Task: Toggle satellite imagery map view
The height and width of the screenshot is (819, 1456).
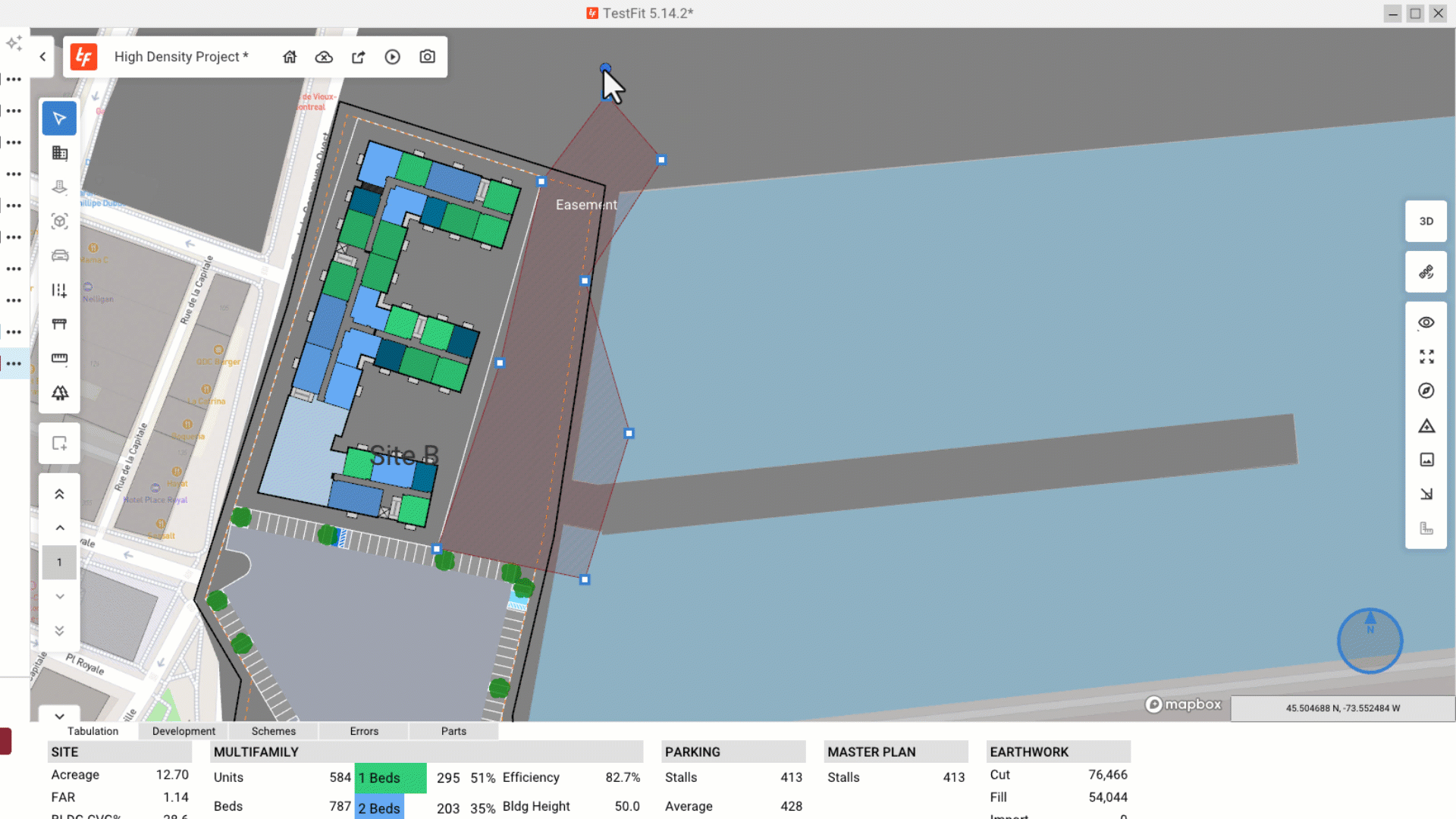Action: [1426, 271]
